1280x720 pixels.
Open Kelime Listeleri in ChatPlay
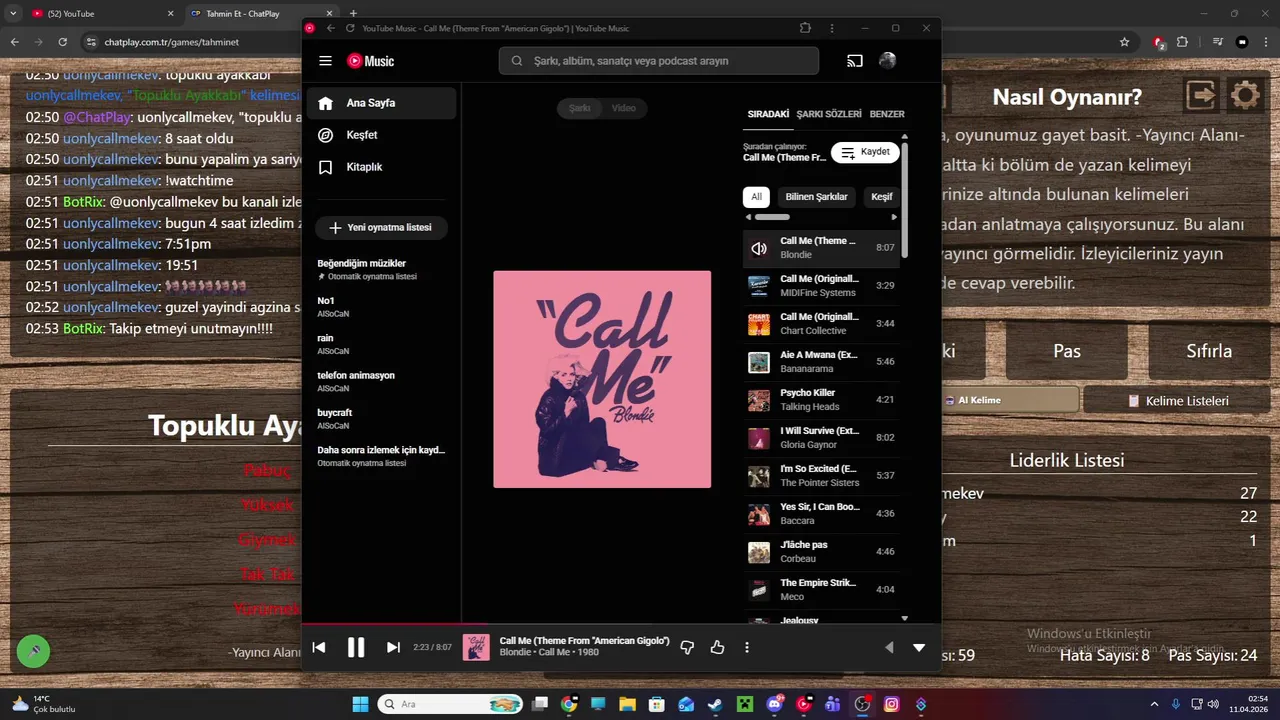coord(1177,400)
